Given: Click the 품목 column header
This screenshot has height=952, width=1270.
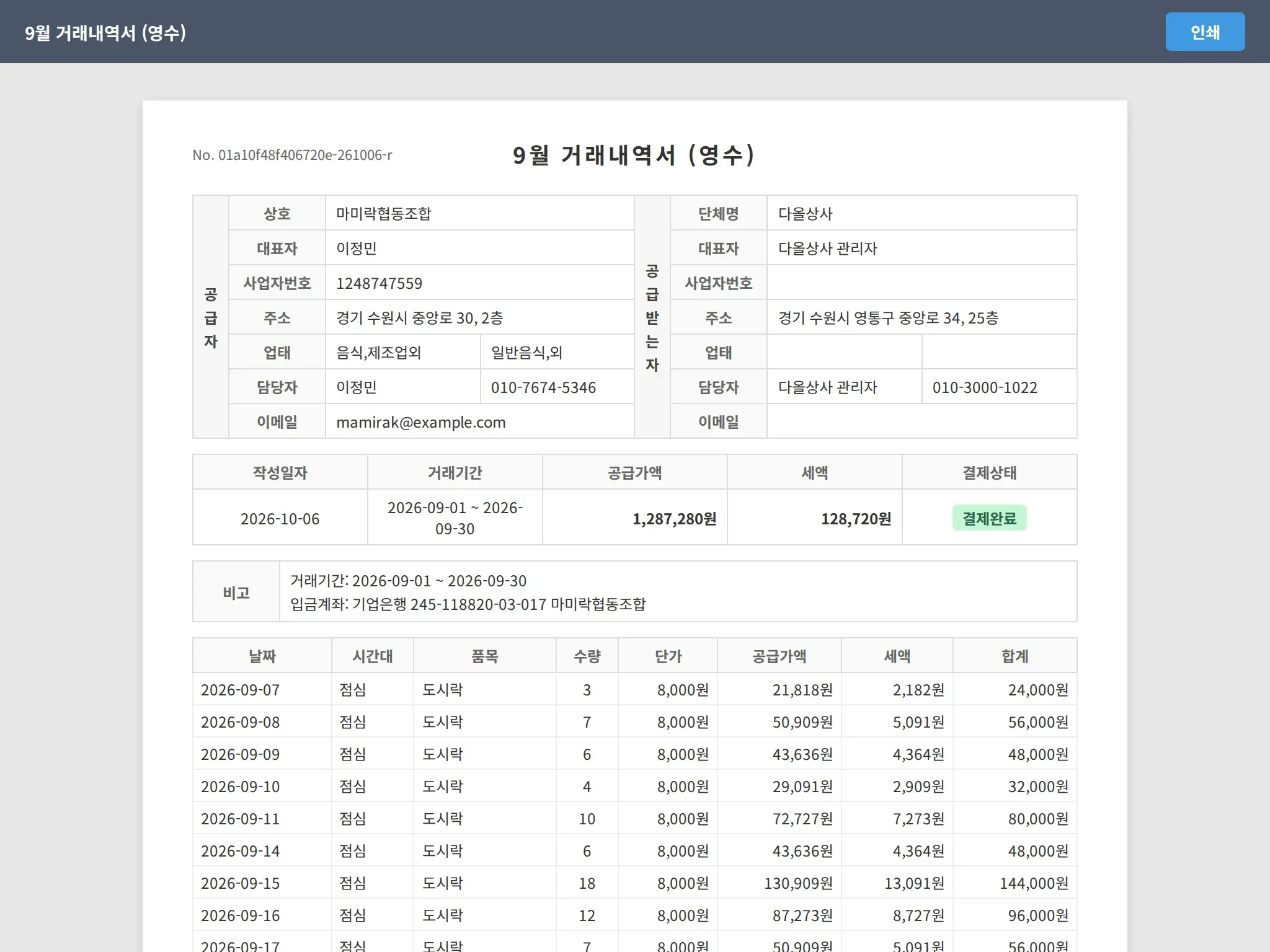Looking at the screenshot, I should coord(484,656).
